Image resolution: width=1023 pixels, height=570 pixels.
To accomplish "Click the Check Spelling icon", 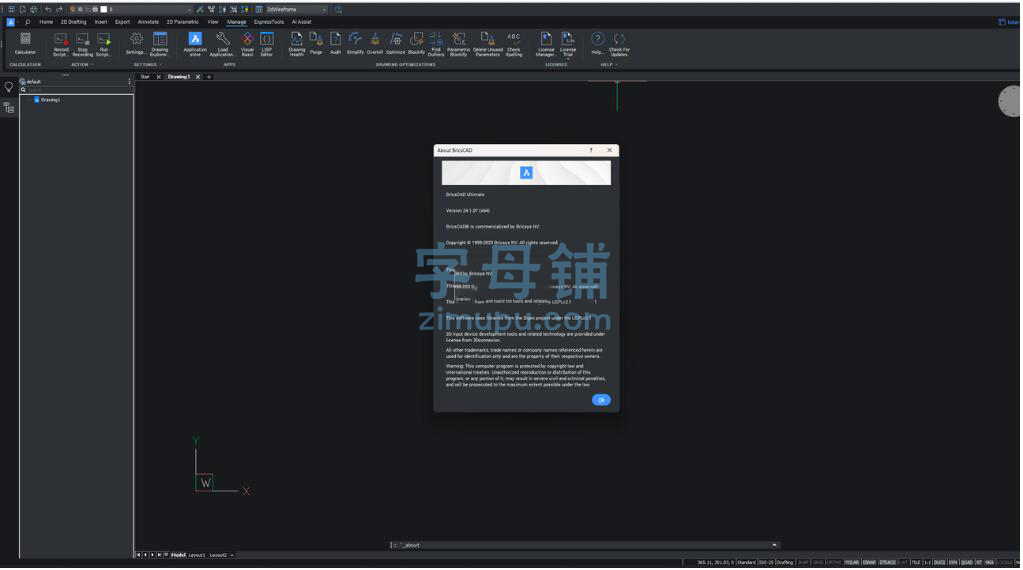I will pyautogui.click(x=514, y=43).
